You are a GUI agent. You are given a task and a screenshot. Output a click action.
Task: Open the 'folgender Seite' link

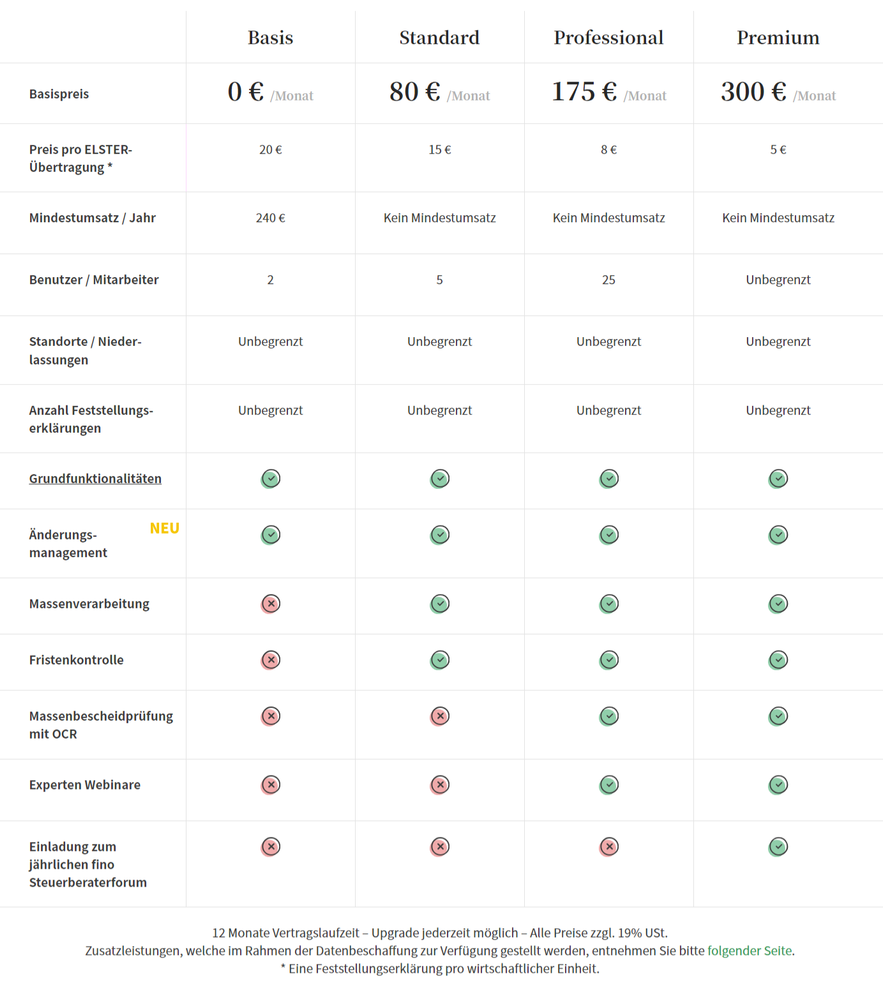coord(749,951)
